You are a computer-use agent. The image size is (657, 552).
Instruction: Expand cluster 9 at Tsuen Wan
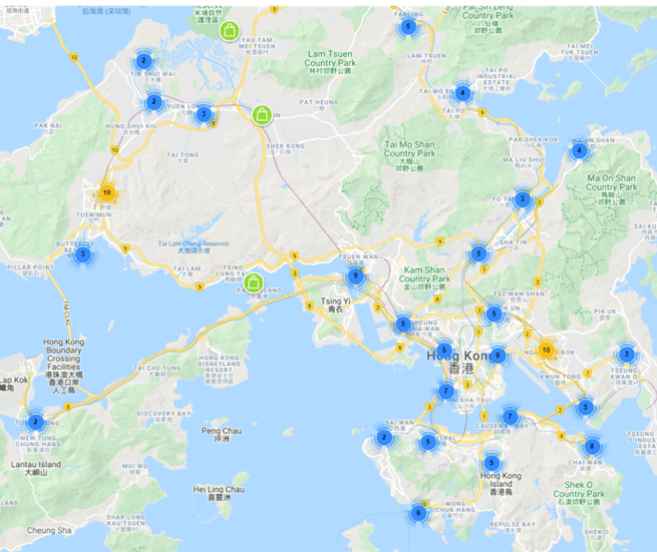[356, 276]
